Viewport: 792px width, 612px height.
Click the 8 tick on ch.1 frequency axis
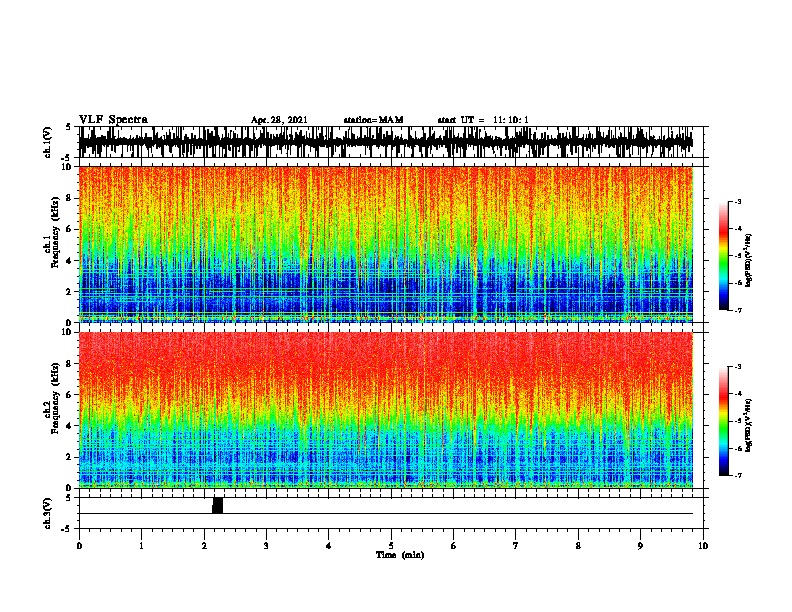70,198
